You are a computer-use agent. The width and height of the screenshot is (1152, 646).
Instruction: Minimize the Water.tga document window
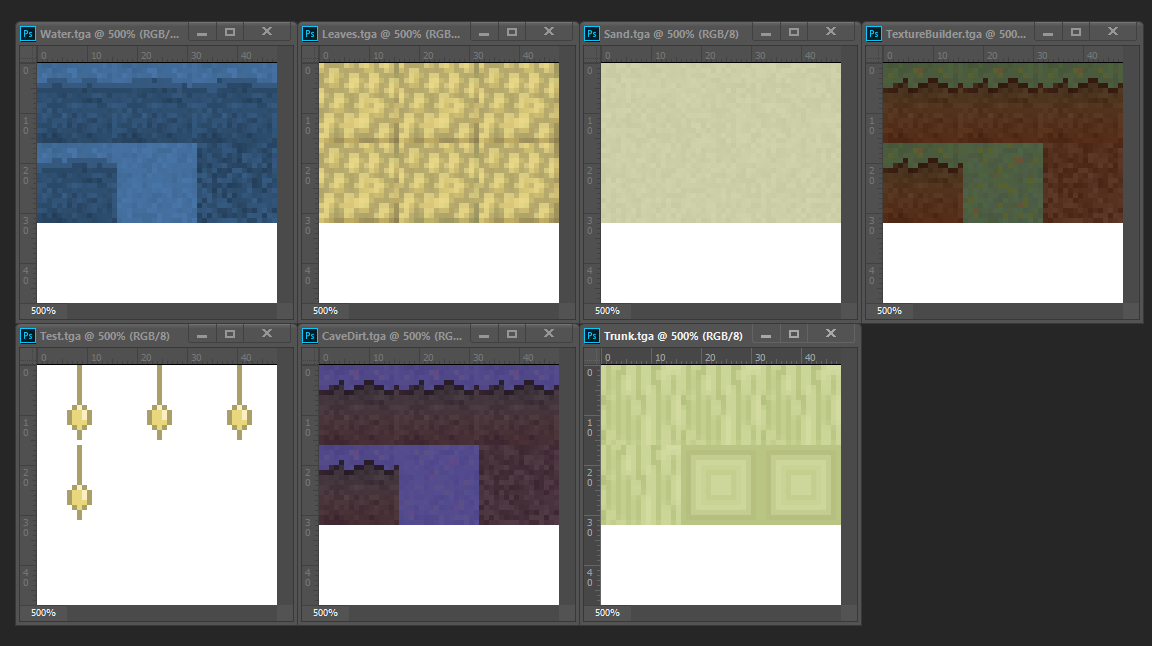tap(202, 33)
